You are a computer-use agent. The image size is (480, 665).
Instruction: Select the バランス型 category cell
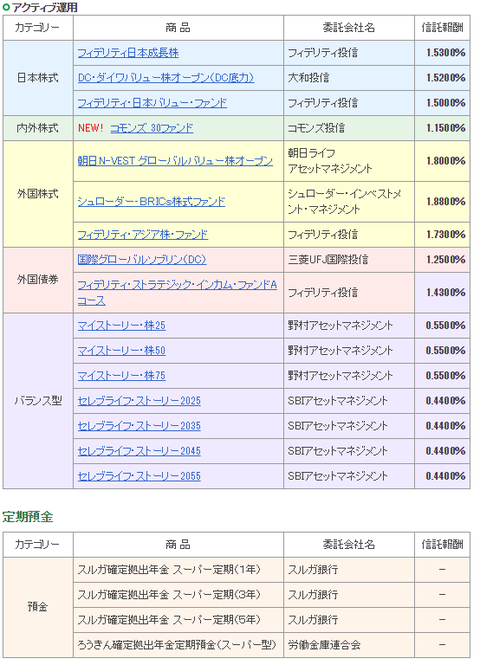click(x=38, y=401)
